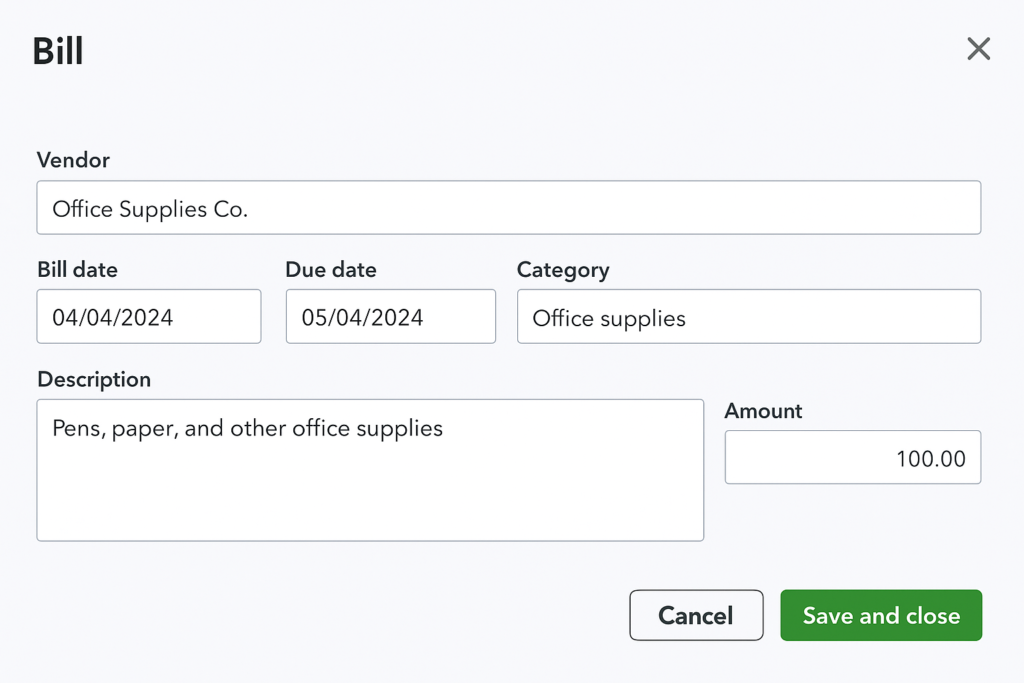
Task: Open the Due date picker field
Action: pos(390,317)
